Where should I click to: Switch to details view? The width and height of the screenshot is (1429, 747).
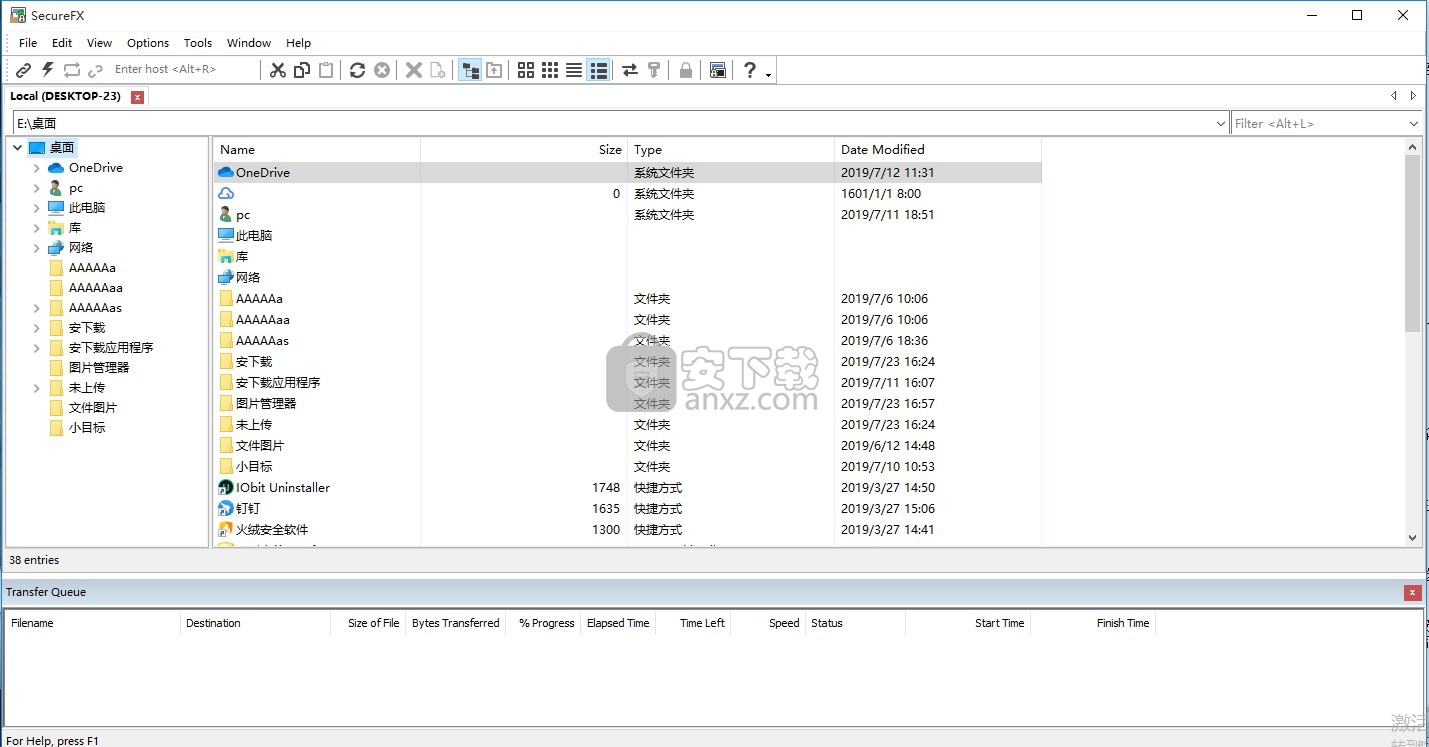click(598, 70)
